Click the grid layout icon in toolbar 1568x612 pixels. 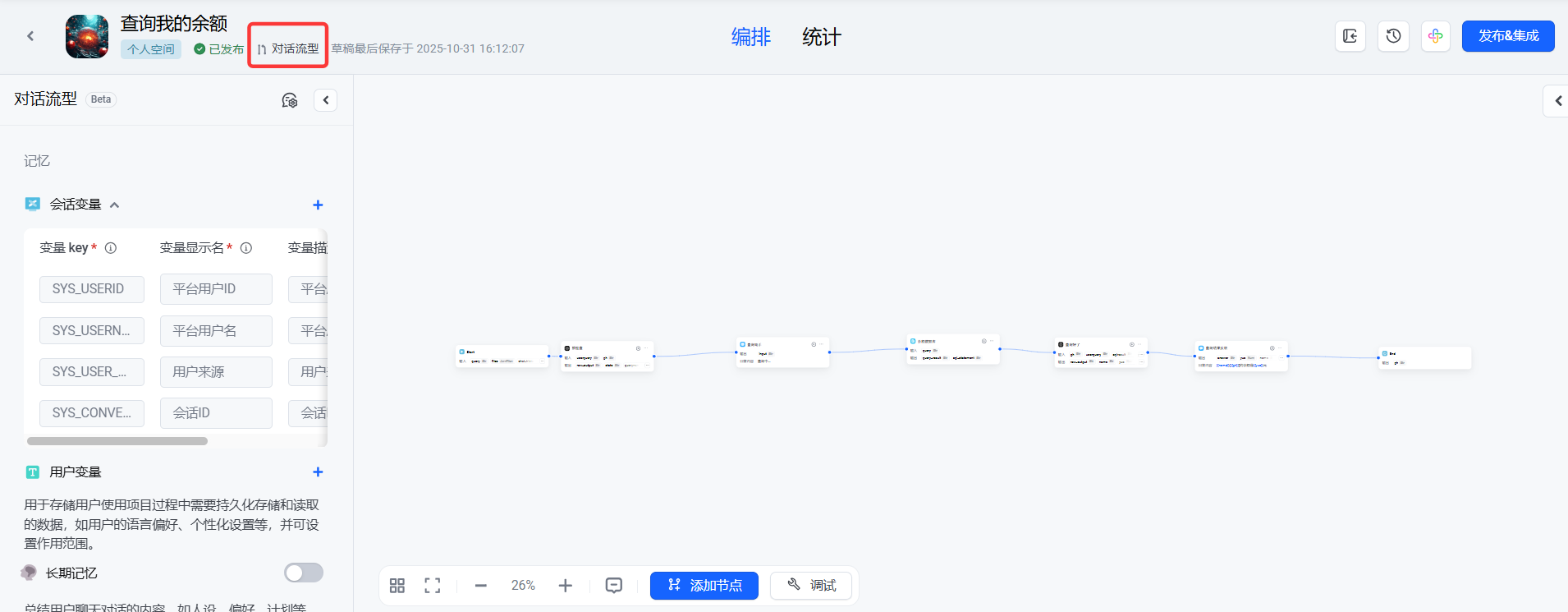point(397,586)
